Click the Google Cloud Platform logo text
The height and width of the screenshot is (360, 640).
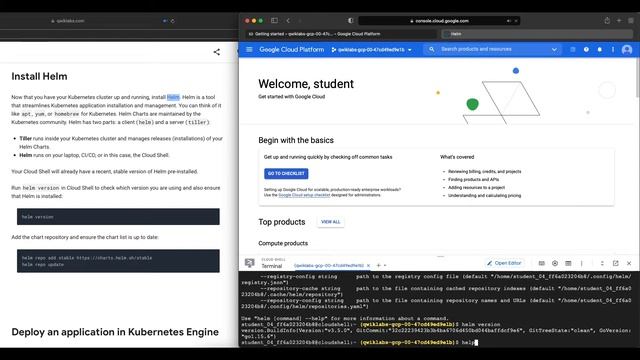point(291,49)
